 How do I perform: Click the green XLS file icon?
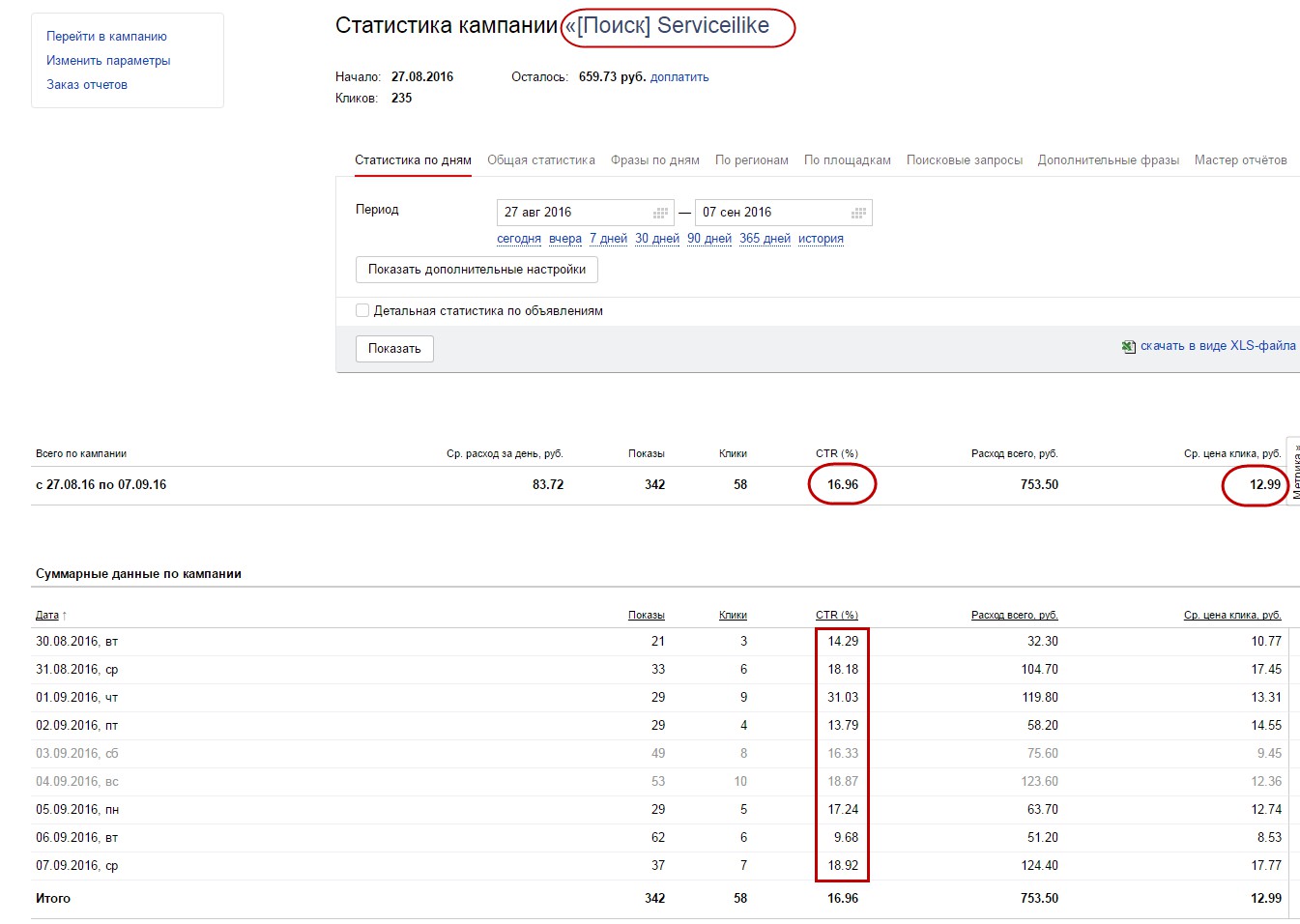(x=1129, y=347)
